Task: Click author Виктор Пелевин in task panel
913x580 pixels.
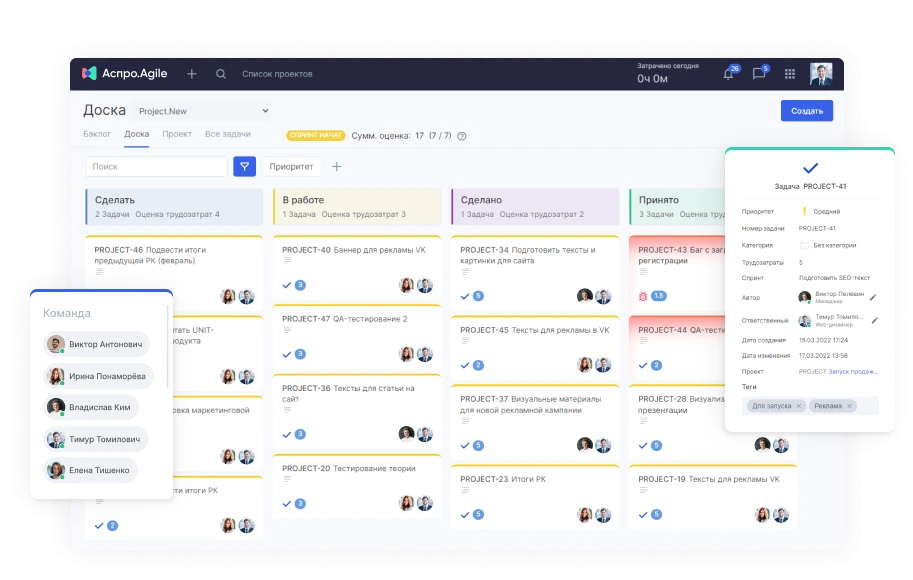Action: [x=831, y=297]
